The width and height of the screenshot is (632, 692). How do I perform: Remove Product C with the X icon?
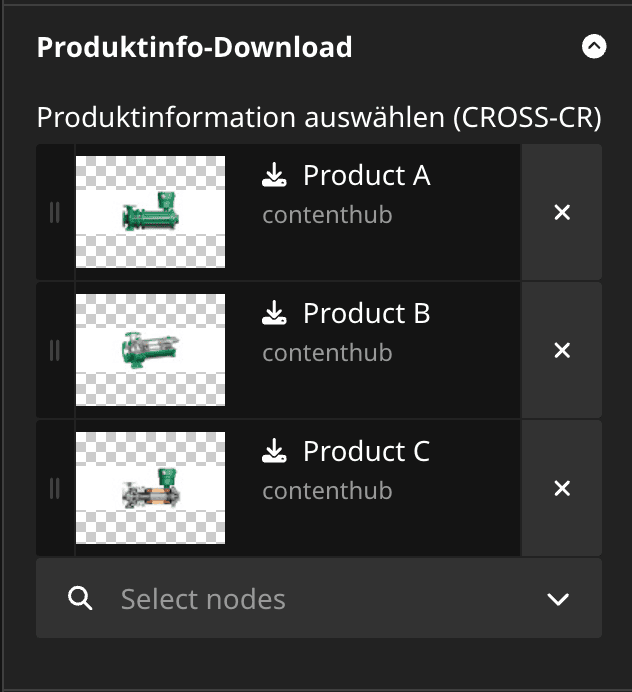(562, 489)
